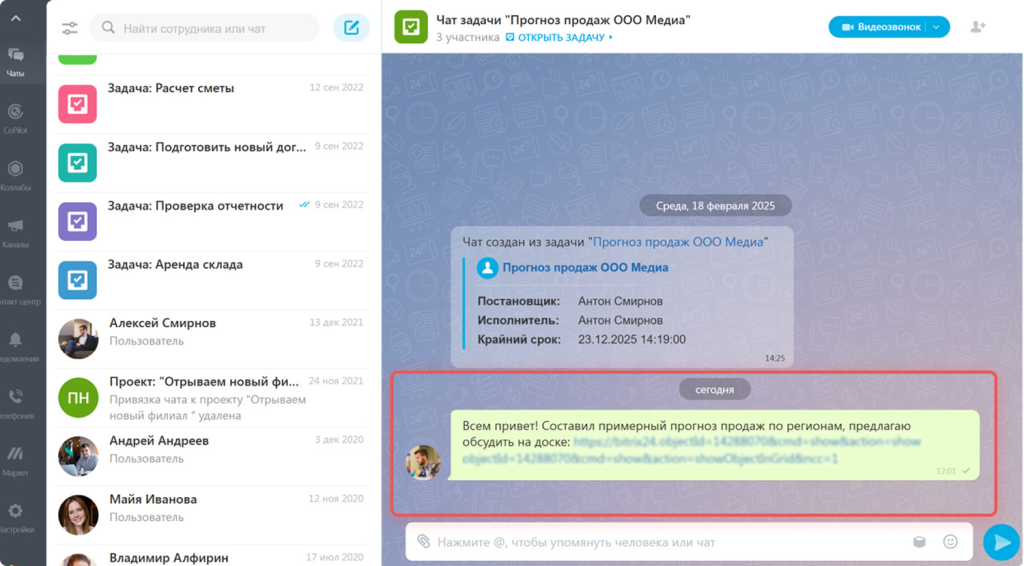Open chat list filter settings icon

tap(69, 28)
